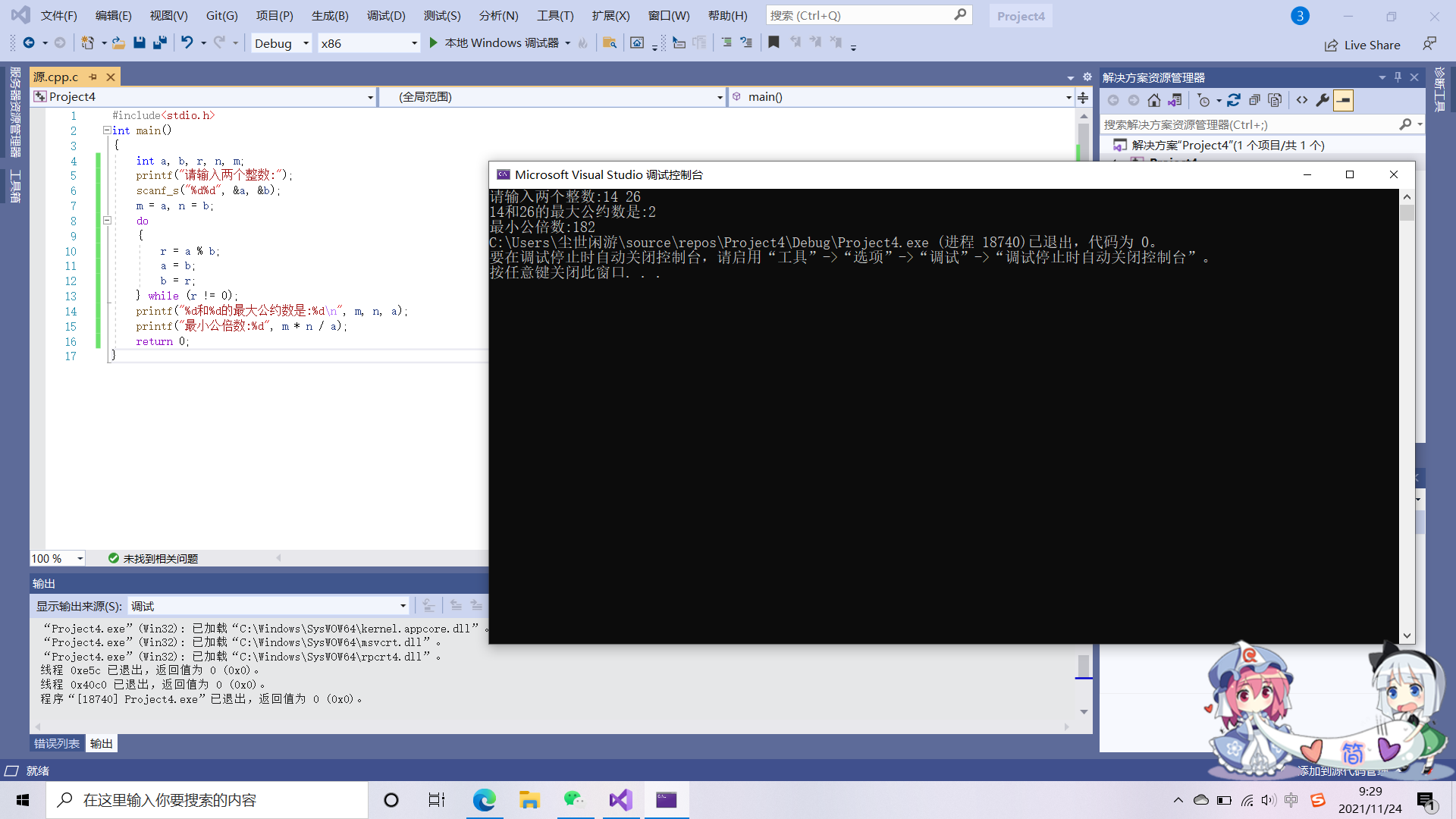Toggle the Preview Selected Items button
Image resolution: width=1456 pixels, height=819 pixels.
click(1343, 100)
